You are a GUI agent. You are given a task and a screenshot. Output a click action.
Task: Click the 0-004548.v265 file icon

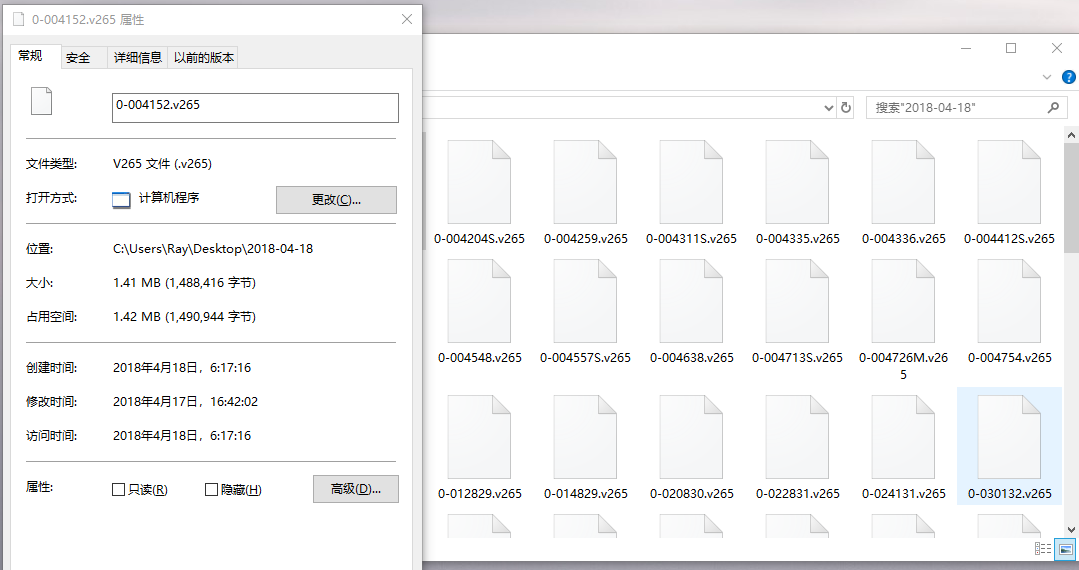click(479, 302)
